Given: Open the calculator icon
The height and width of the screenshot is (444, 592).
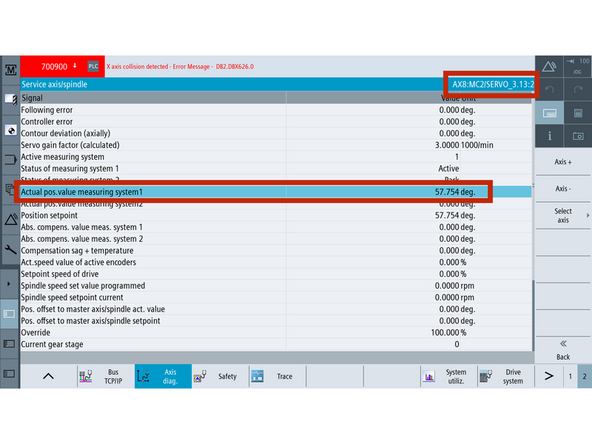Looking at the screenshot, I should [578, 113].
